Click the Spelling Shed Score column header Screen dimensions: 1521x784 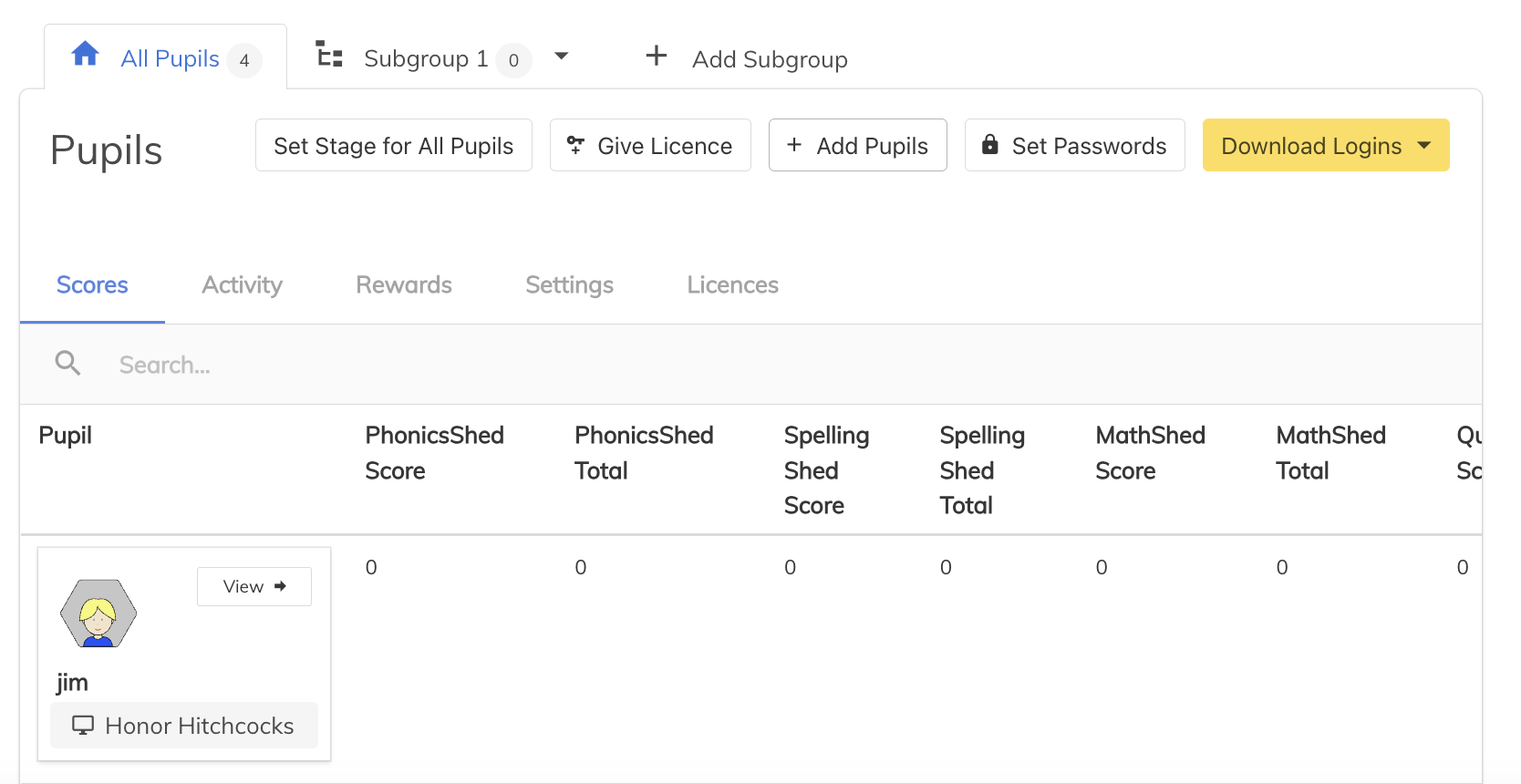tap(827, 470)
